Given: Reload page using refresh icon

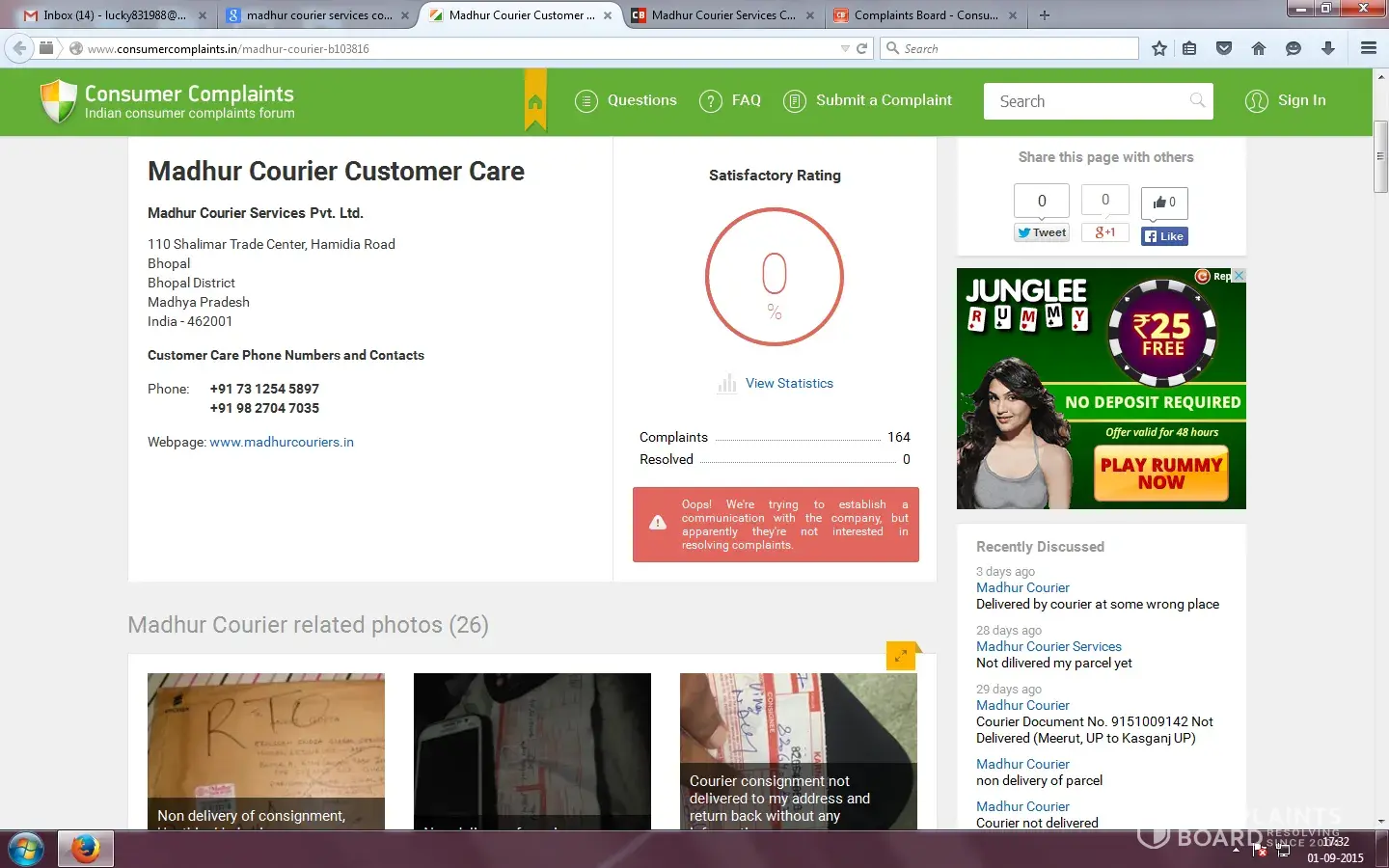Looking at the screenshot, I should pos(862,48).
